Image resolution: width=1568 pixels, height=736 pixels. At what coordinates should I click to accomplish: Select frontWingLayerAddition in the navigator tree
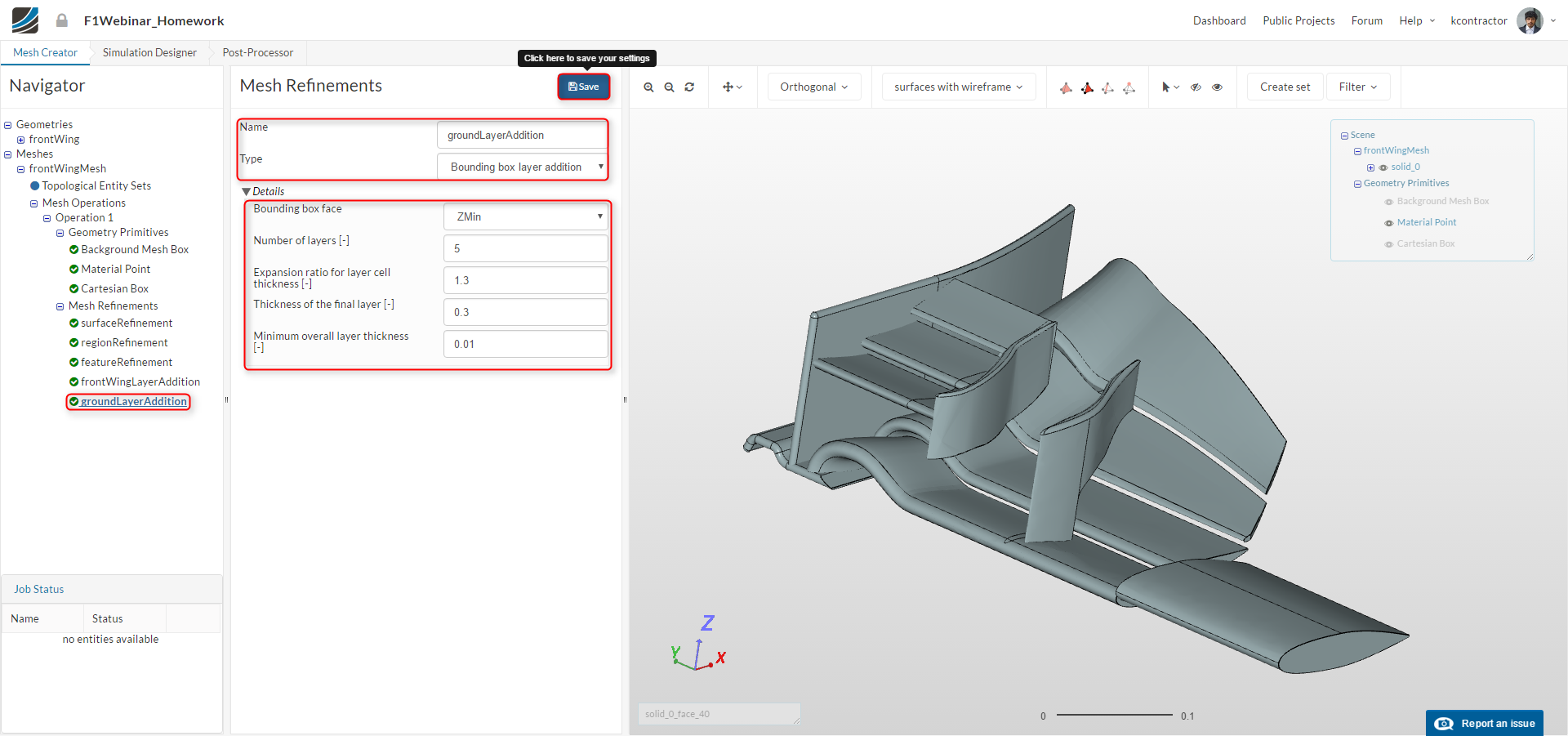pos(140,381)
